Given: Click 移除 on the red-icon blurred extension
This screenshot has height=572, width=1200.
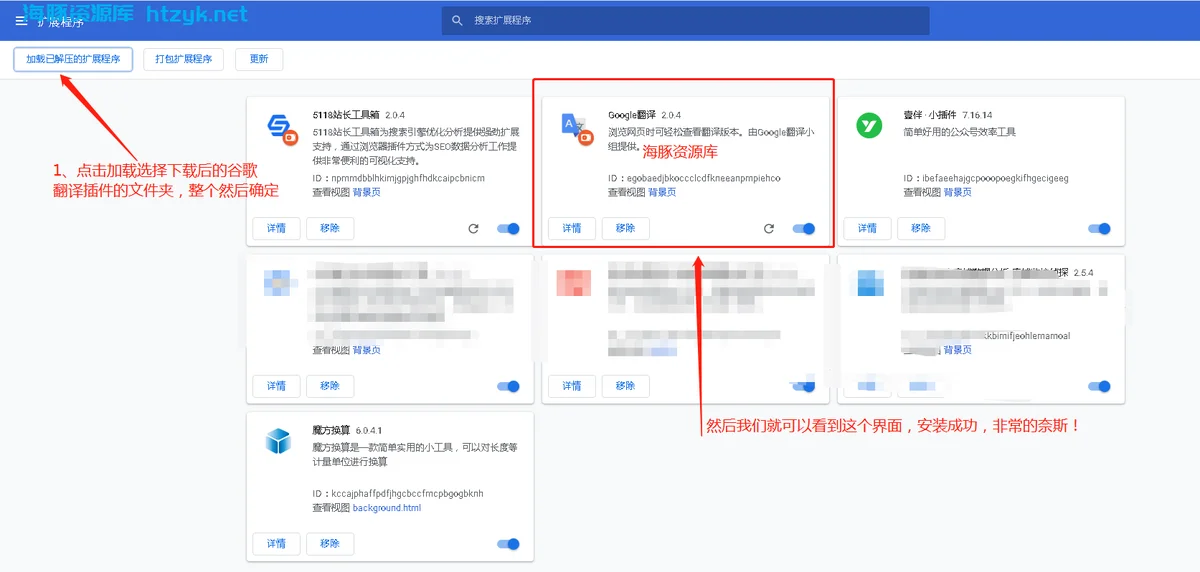Looking at the screenshot, I should [625, 386].
